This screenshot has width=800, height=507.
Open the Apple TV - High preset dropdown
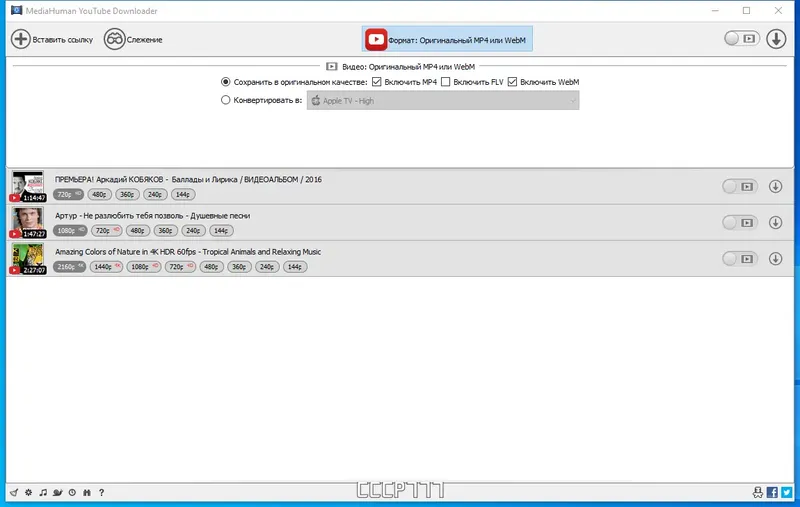pos(443,100)
